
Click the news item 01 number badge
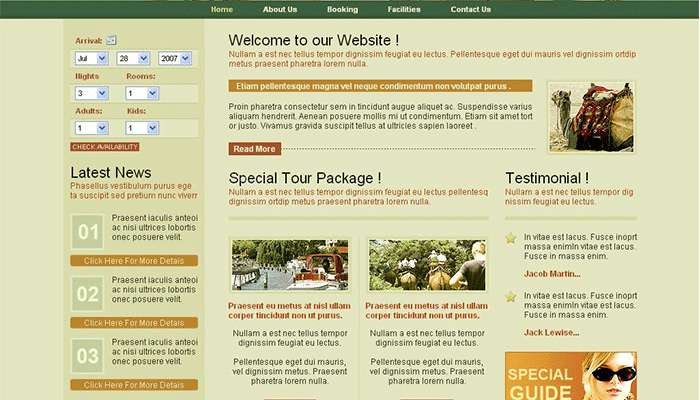(x=88, y=233)
